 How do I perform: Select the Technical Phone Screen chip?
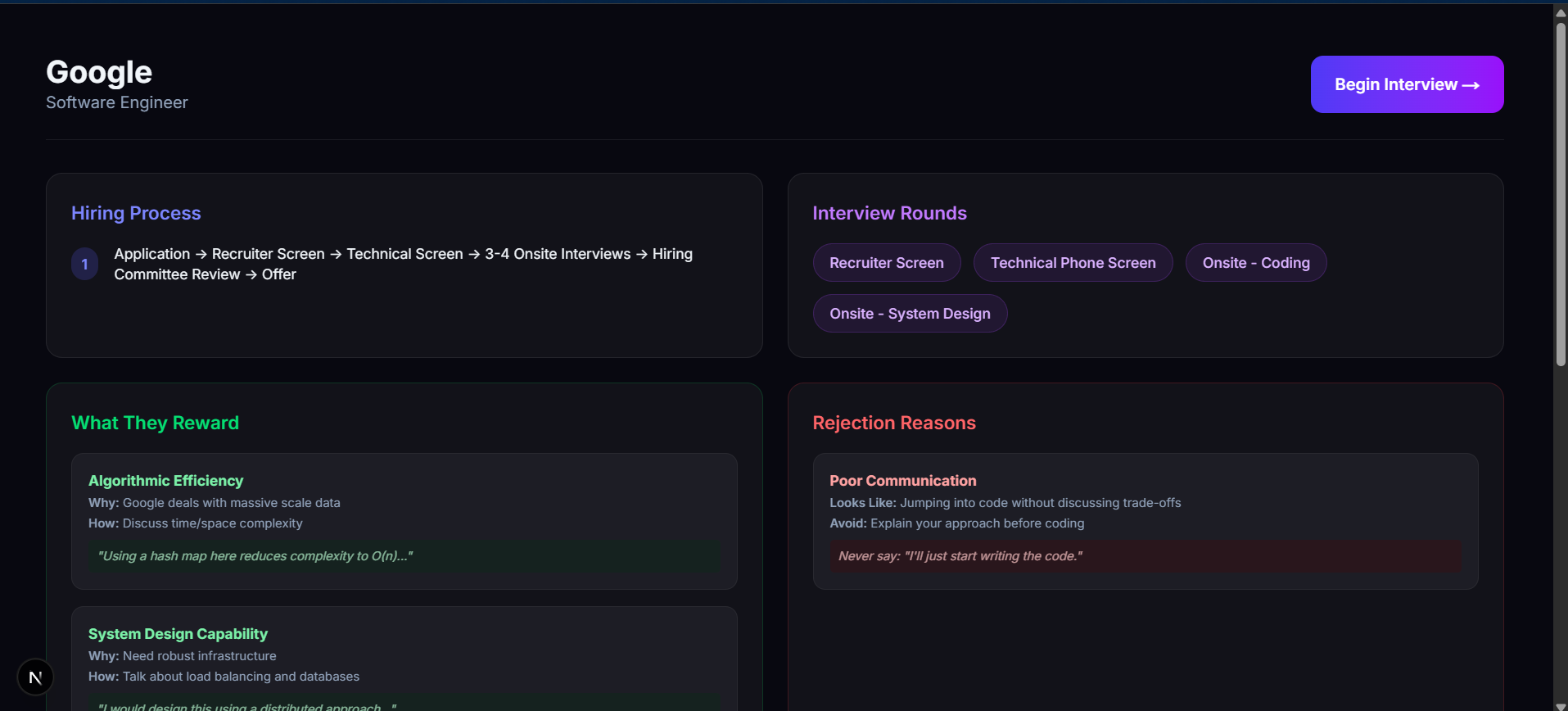pyautogui.click(x=1073, y=263)
